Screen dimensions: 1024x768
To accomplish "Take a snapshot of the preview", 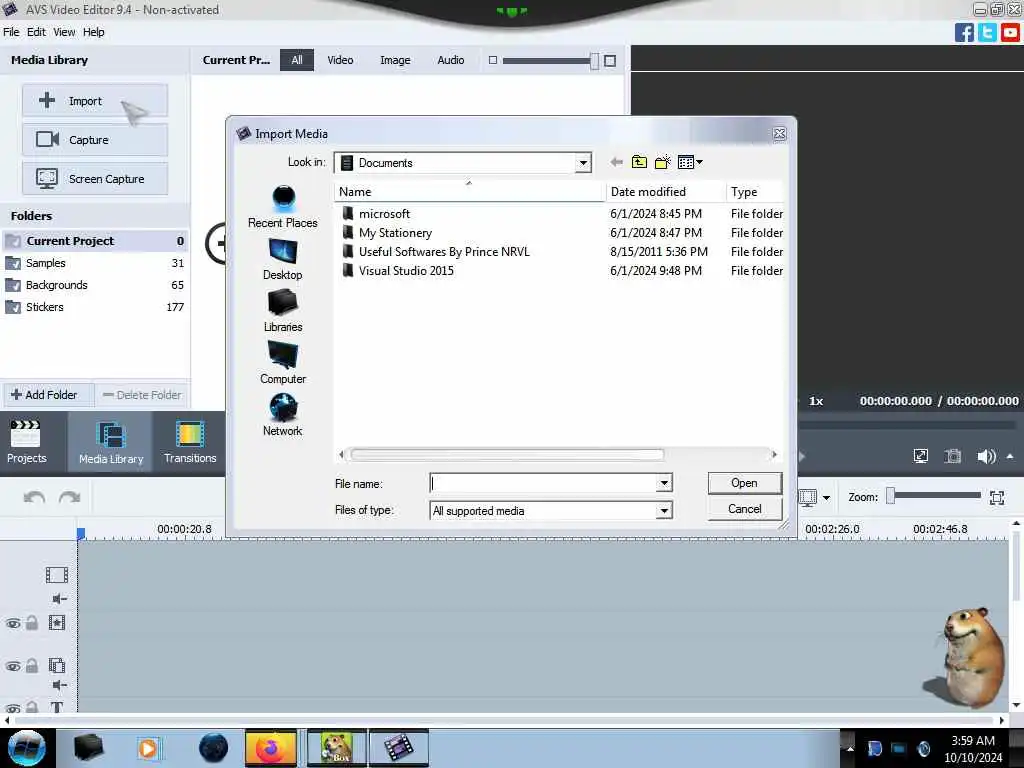I will coord(953,456).
